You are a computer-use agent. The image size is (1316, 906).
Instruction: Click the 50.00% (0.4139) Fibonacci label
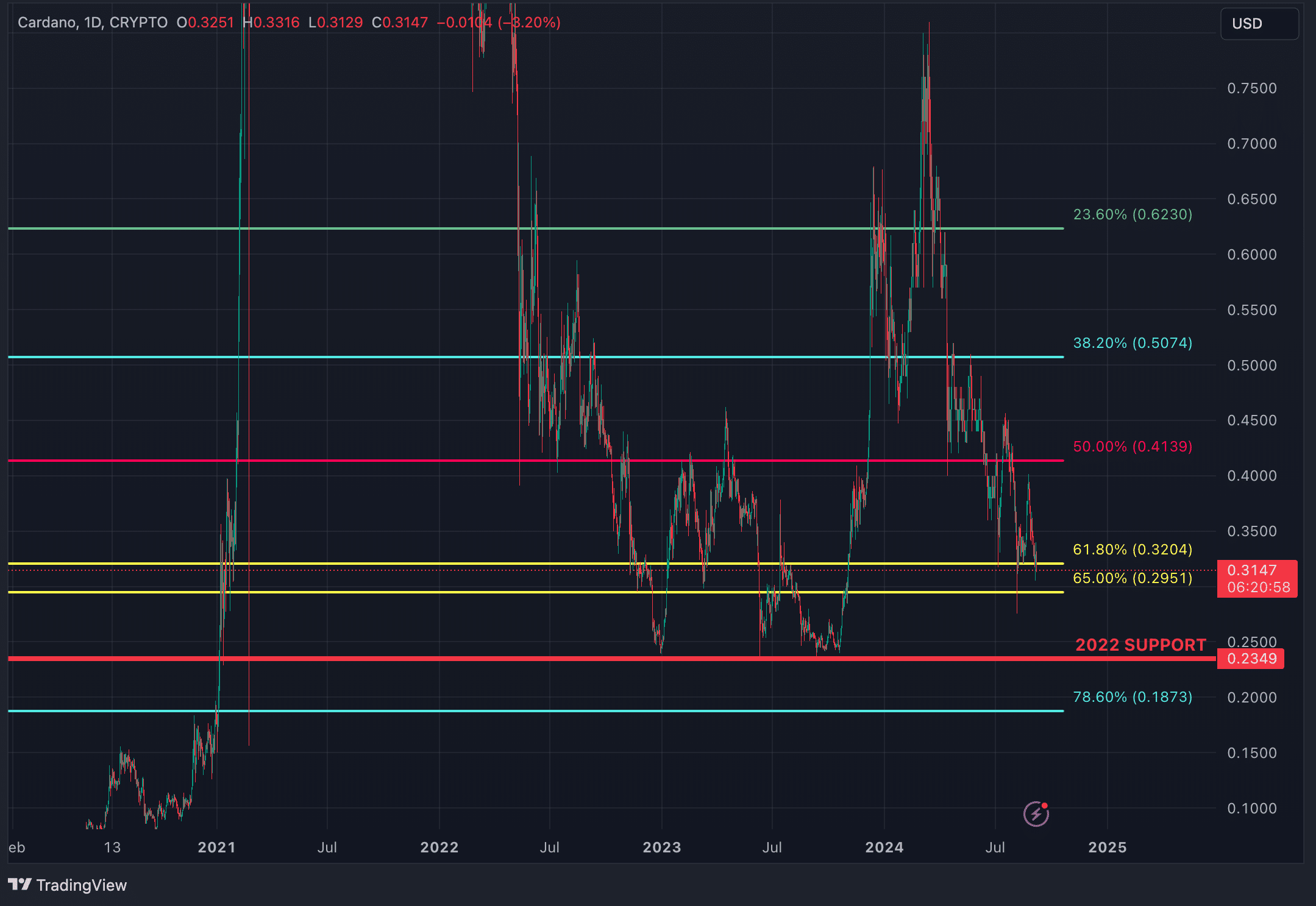1133,447
